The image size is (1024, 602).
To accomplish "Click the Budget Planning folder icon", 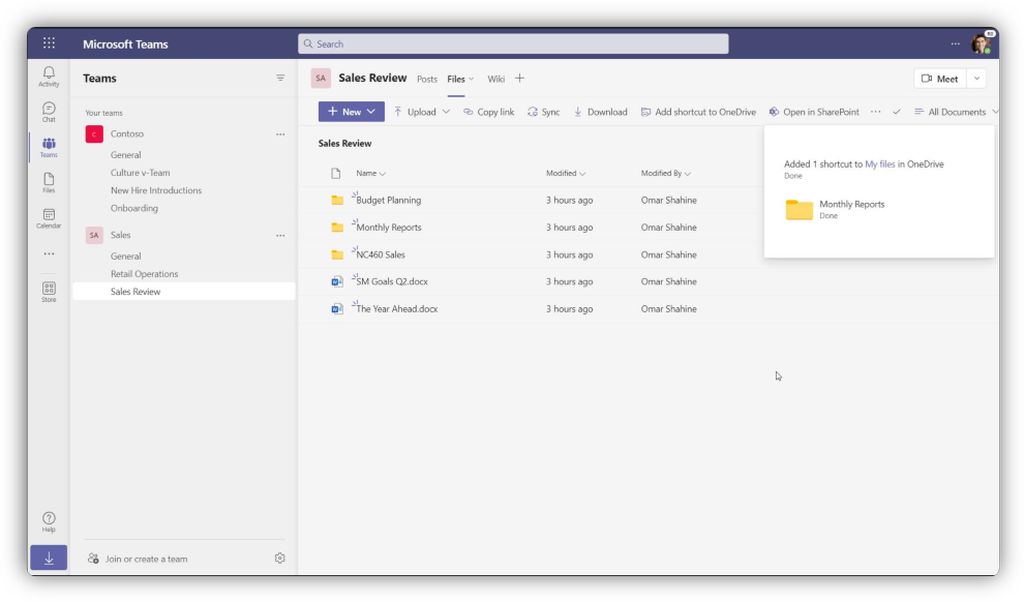I will click(x=337, y=200).
